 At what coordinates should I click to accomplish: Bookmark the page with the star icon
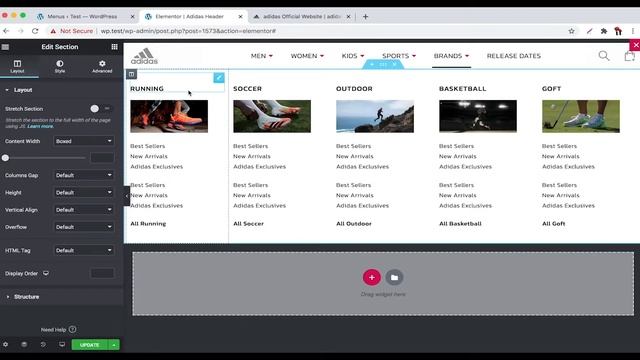(571, 31)
